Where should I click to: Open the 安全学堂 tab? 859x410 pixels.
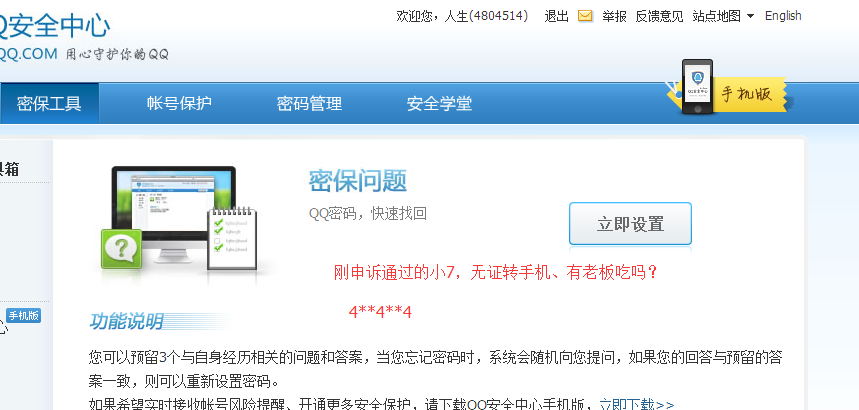[439, 103]
